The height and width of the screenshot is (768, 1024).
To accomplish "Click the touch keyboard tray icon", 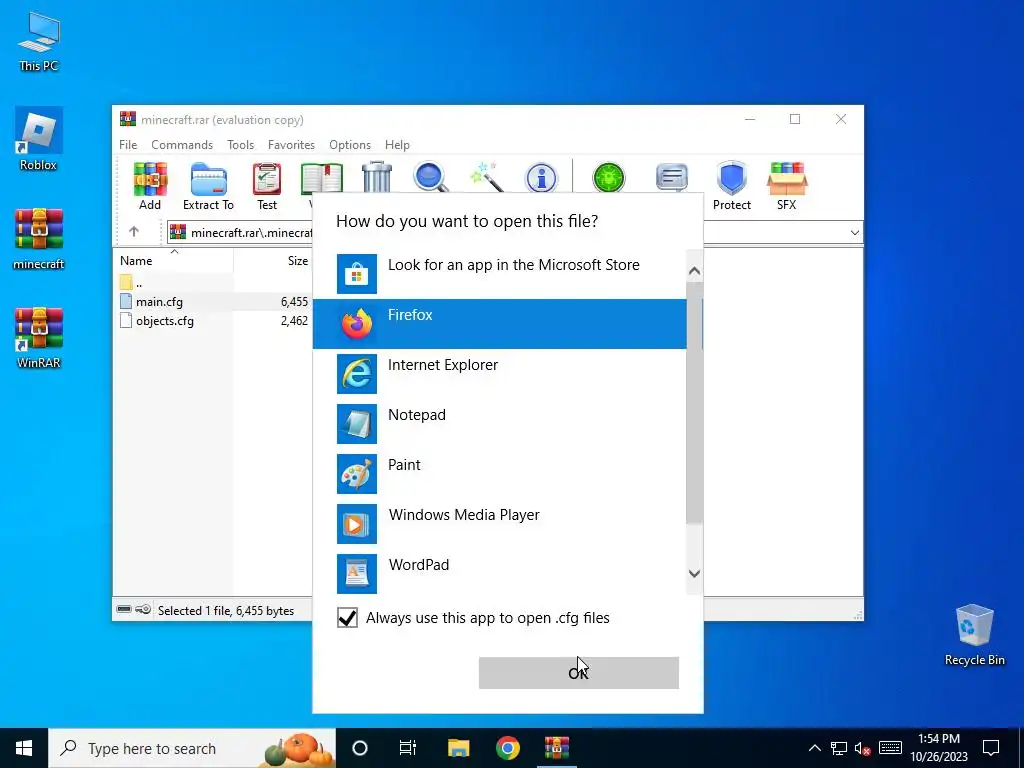I will tap(890, 748).
